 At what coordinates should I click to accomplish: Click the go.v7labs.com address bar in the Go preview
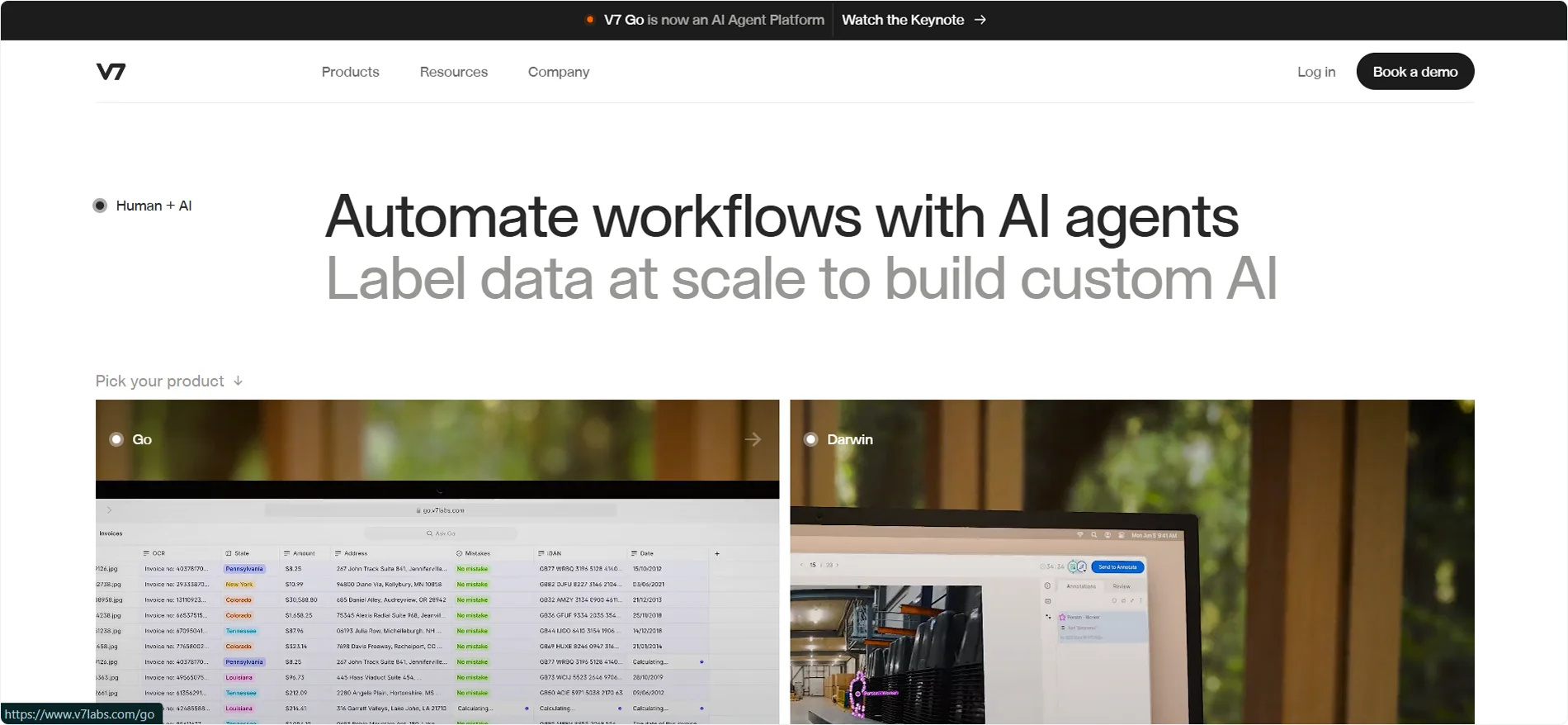[441, 510]
